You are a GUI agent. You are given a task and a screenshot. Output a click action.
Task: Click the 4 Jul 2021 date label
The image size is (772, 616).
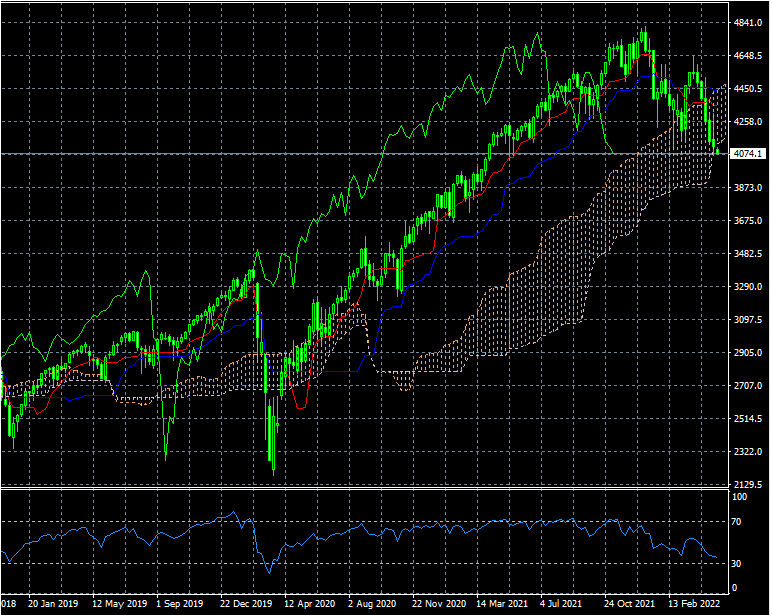click(x=560, y=604)
